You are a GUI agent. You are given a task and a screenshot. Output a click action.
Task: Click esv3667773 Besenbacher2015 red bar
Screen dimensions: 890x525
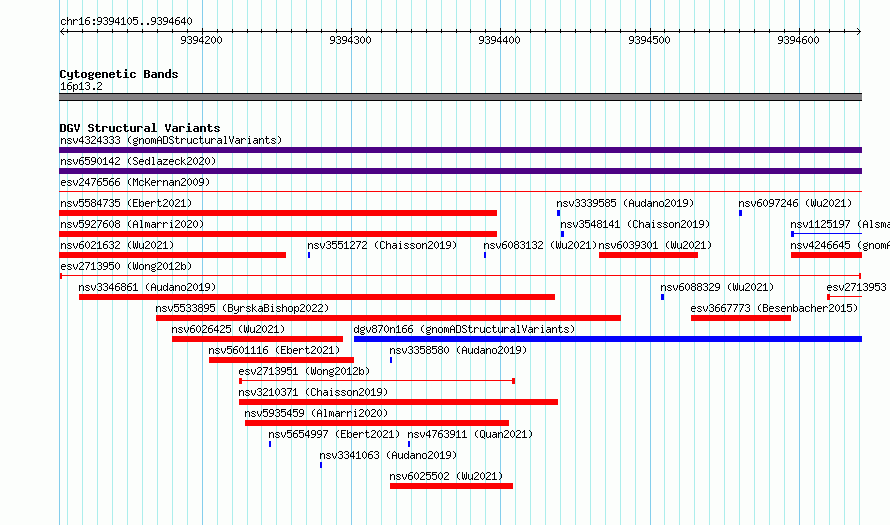pyautogui.click(x=741, y=318)
